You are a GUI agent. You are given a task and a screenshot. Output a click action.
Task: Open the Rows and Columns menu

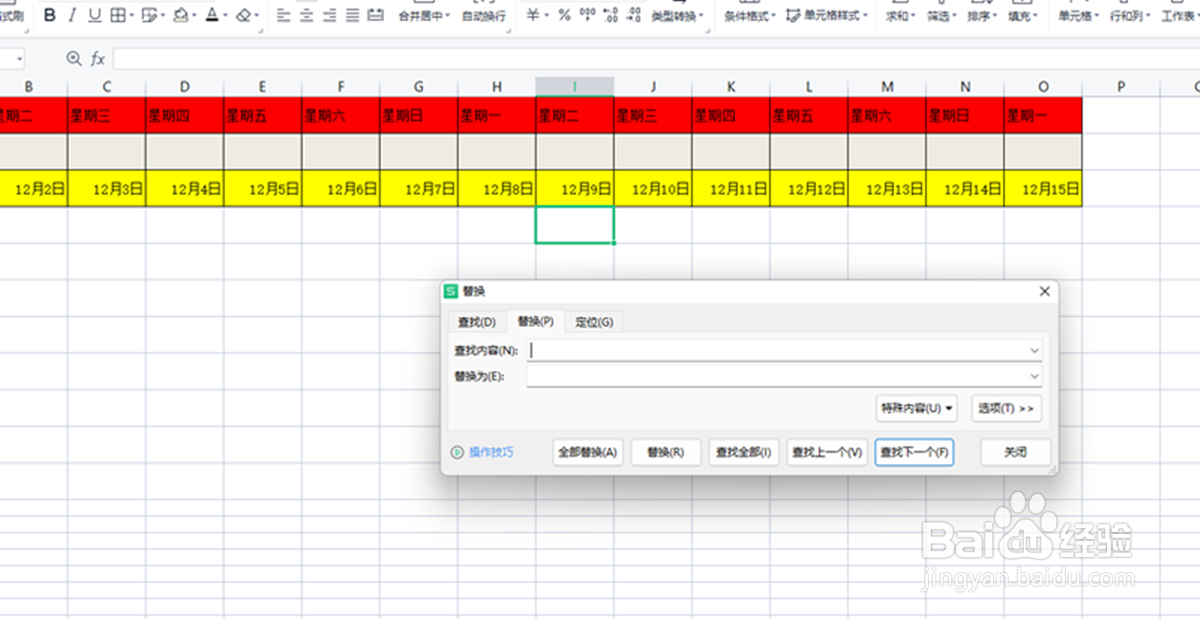[x=1131, y=16]
